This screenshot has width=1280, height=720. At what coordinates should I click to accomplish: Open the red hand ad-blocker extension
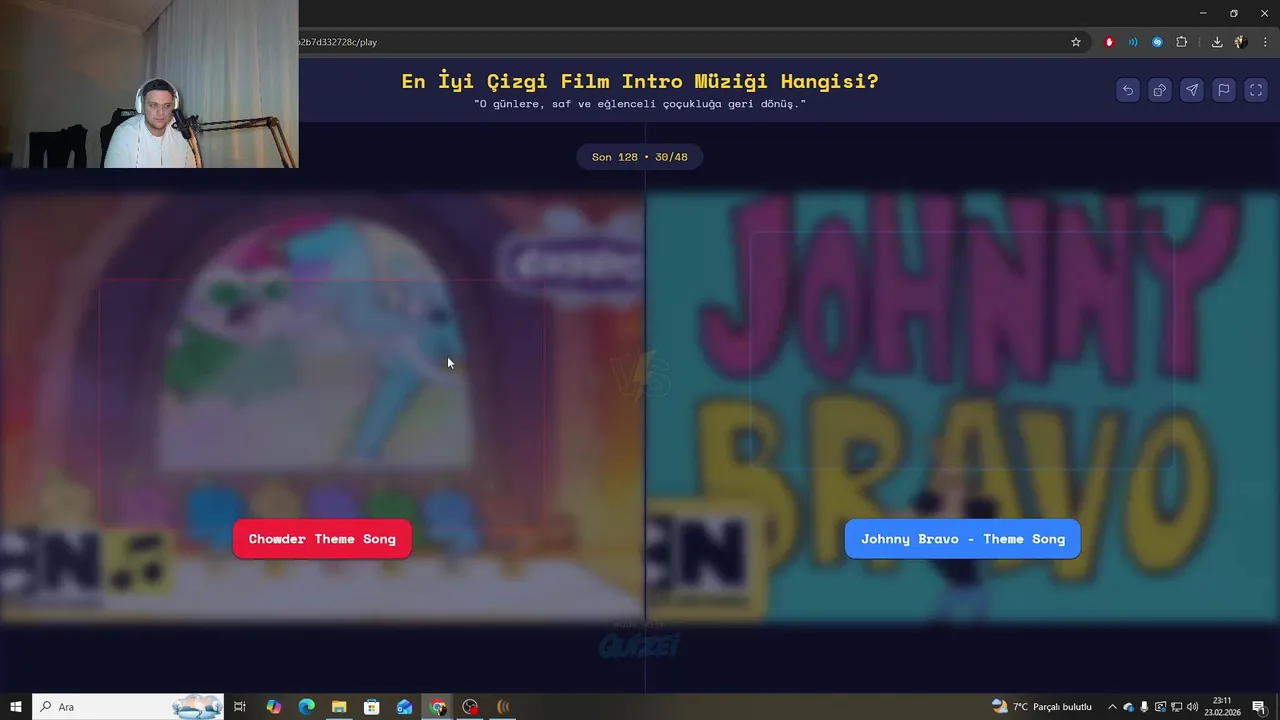[1109, 42]
